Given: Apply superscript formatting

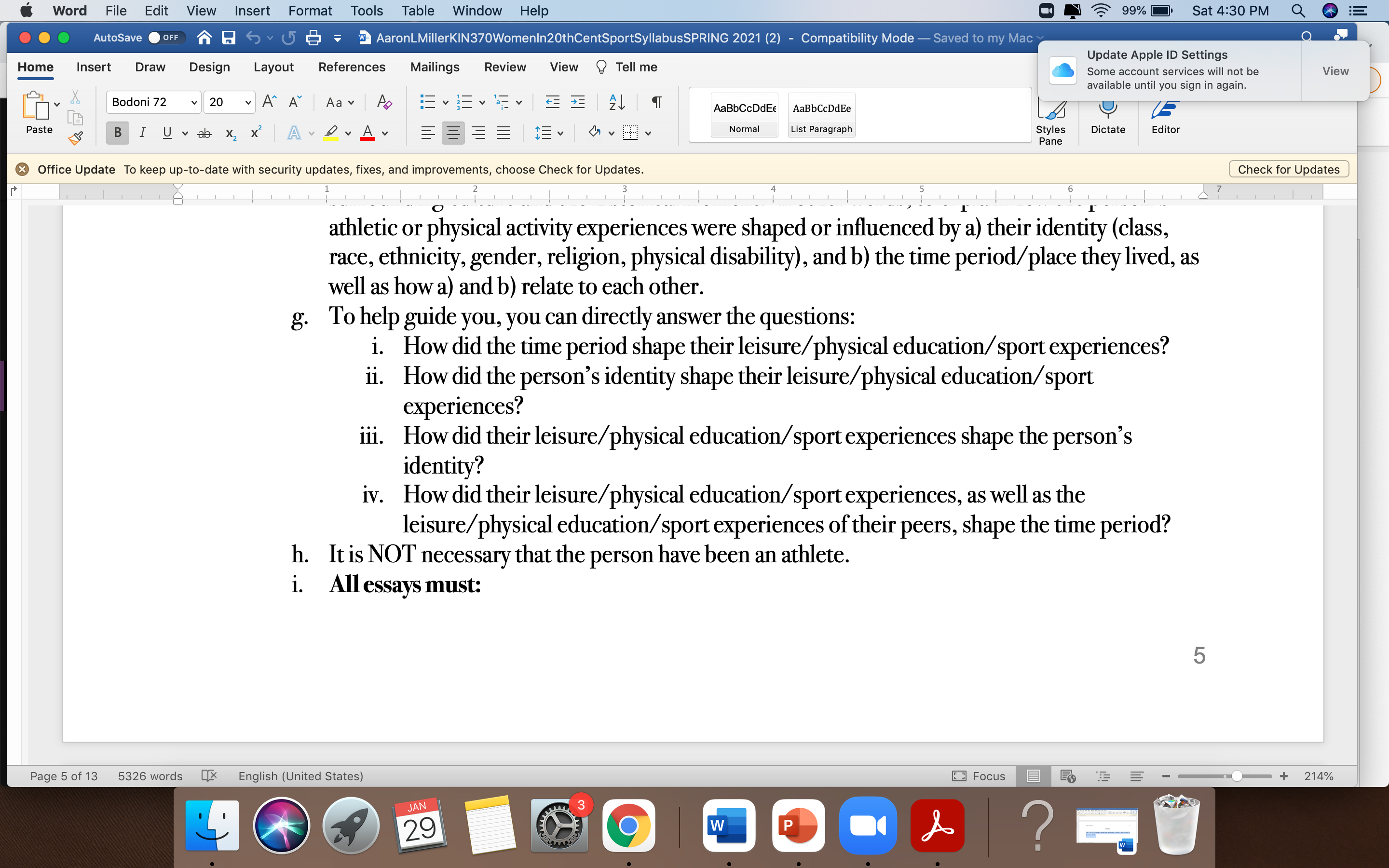Looking at the screenshot, I should 257,132.
